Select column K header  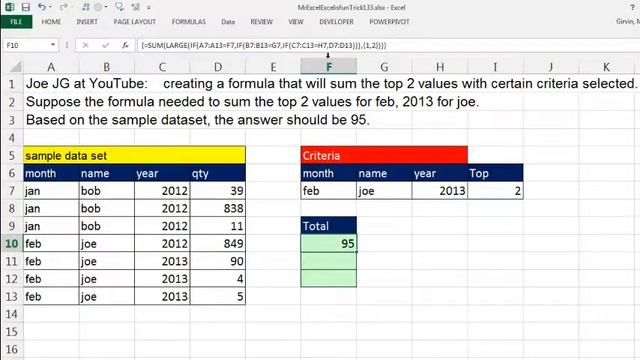coord(606,67)
